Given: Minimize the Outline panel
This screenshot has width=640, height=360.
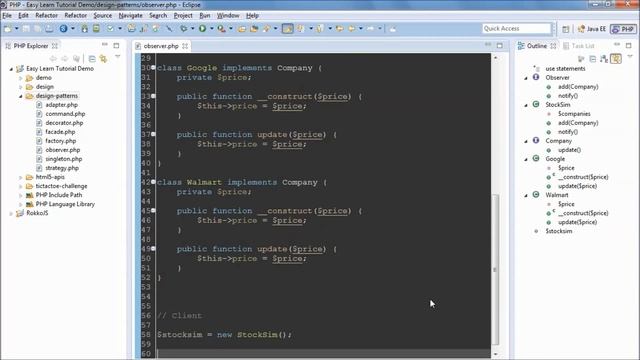Looking at the screenshot, I should tap(617, 44).
